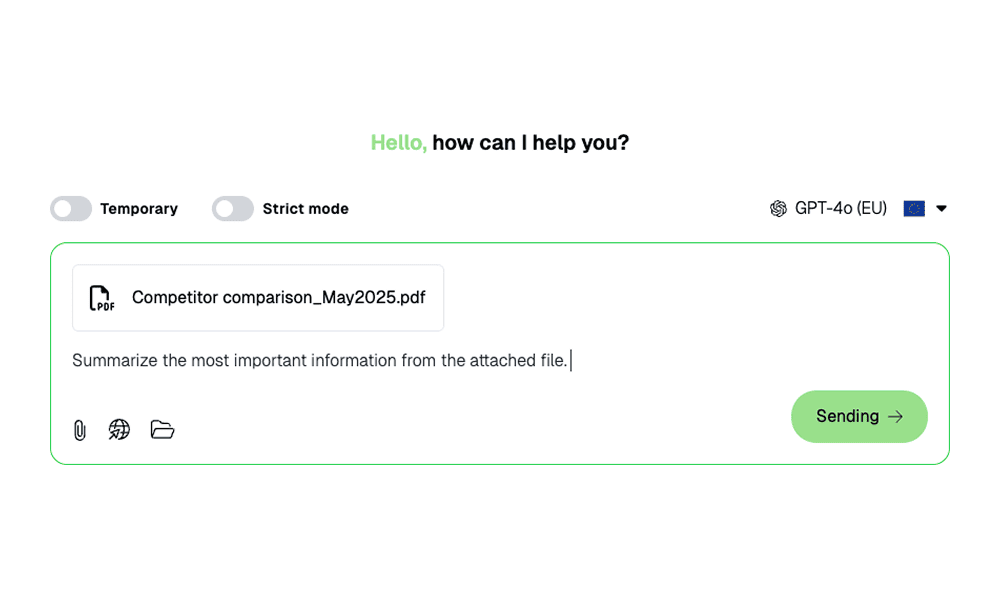The image size is (1000, 600).
Task: Toggle Temporary chat mode on
Action: pyautogui.click(x=71, y=208)
